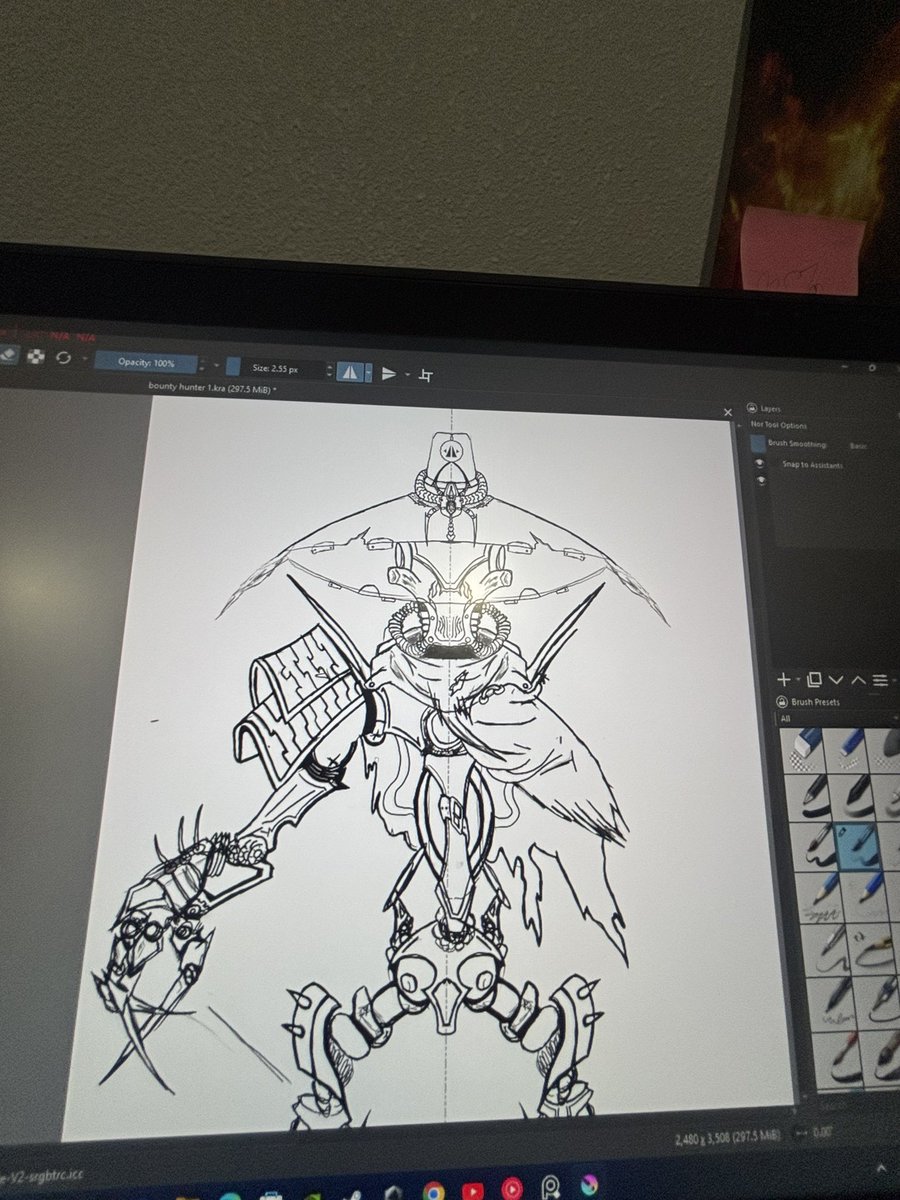Open the Brush Smoothing Basic dropdown

click(x=859, y=445)
